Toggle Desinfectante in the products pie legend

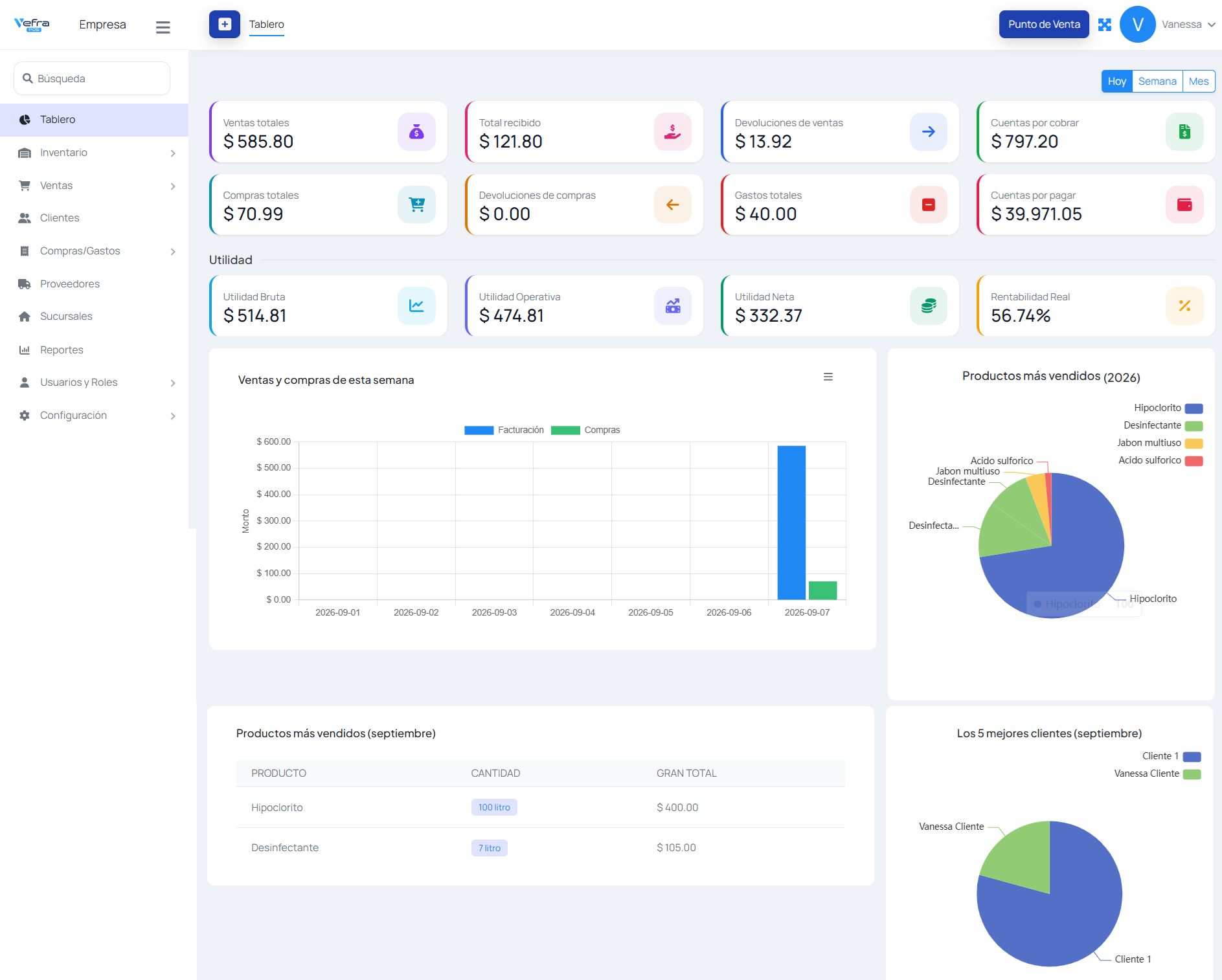[x=1163, y=426]
